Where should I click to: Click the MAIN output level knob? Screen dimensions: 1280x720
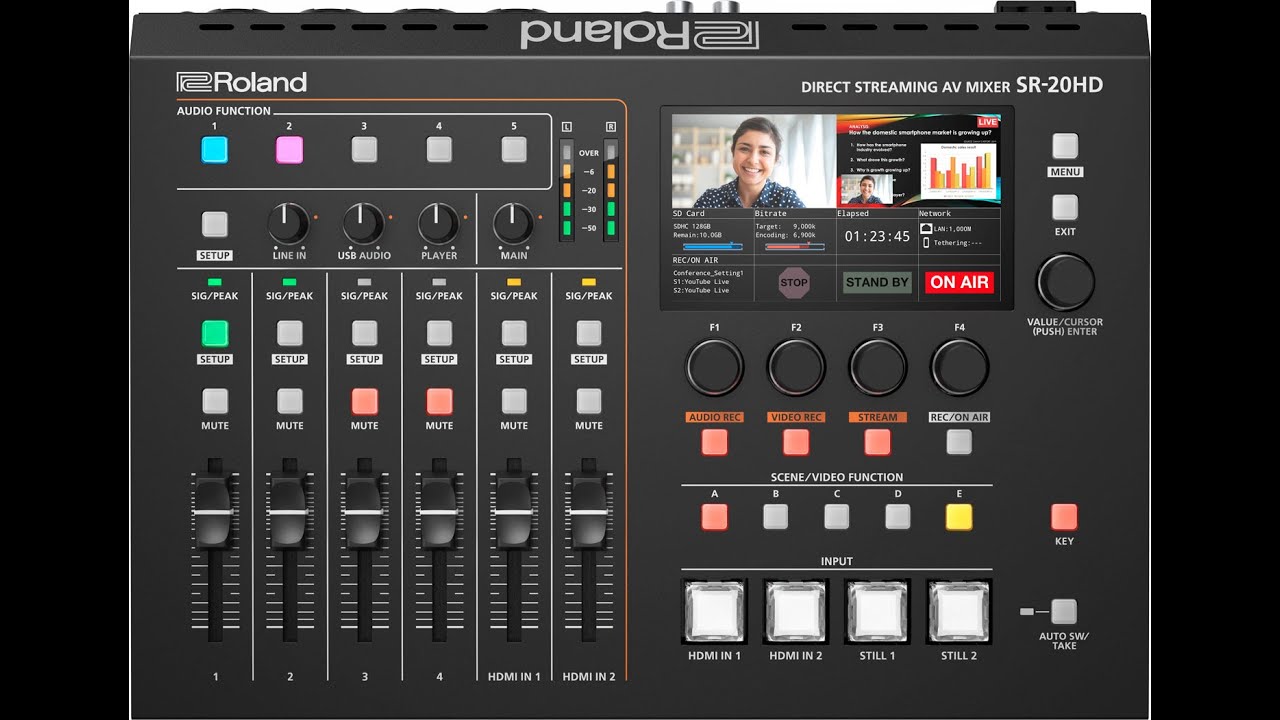tap(514, 224)
